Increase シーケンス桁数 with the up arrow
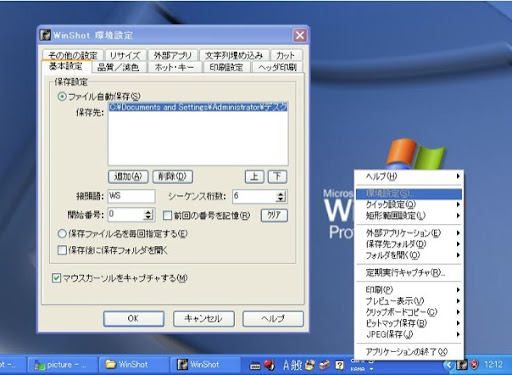 pos(281,193)
